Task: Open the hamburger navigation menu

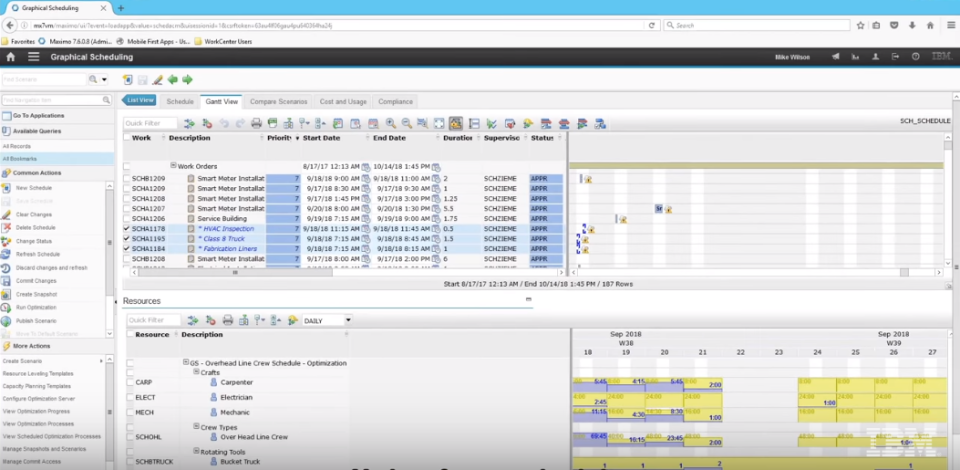Action: pos(34,57)
